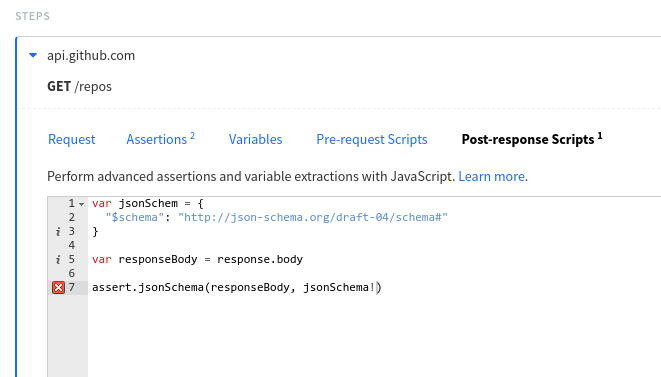The width and height of the screenshot is (661, 377).
Task: Collapse the api.github.com step
Action: coord(33,55)
